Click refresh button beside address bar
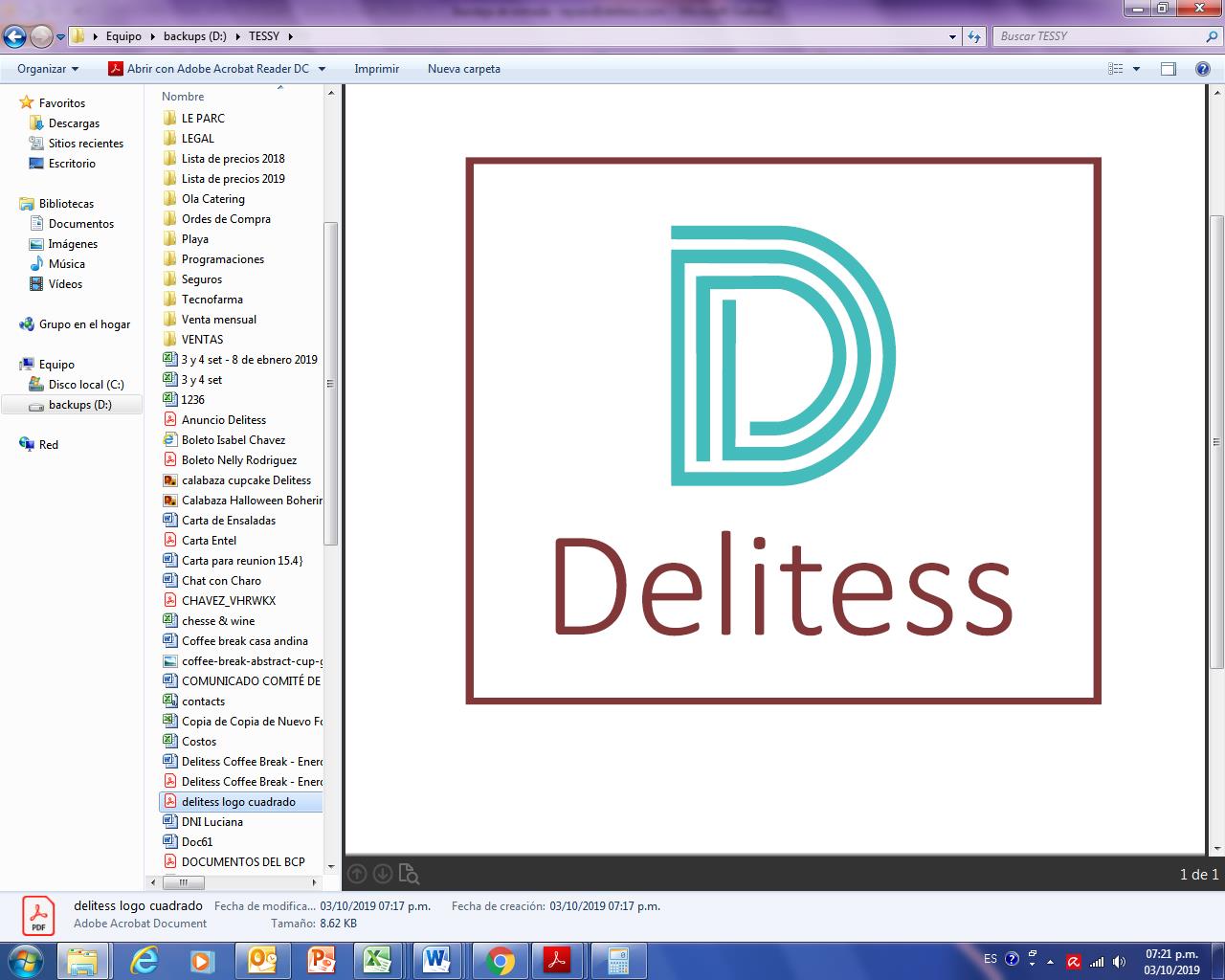 pyautogui.click(x=974, y=36)
